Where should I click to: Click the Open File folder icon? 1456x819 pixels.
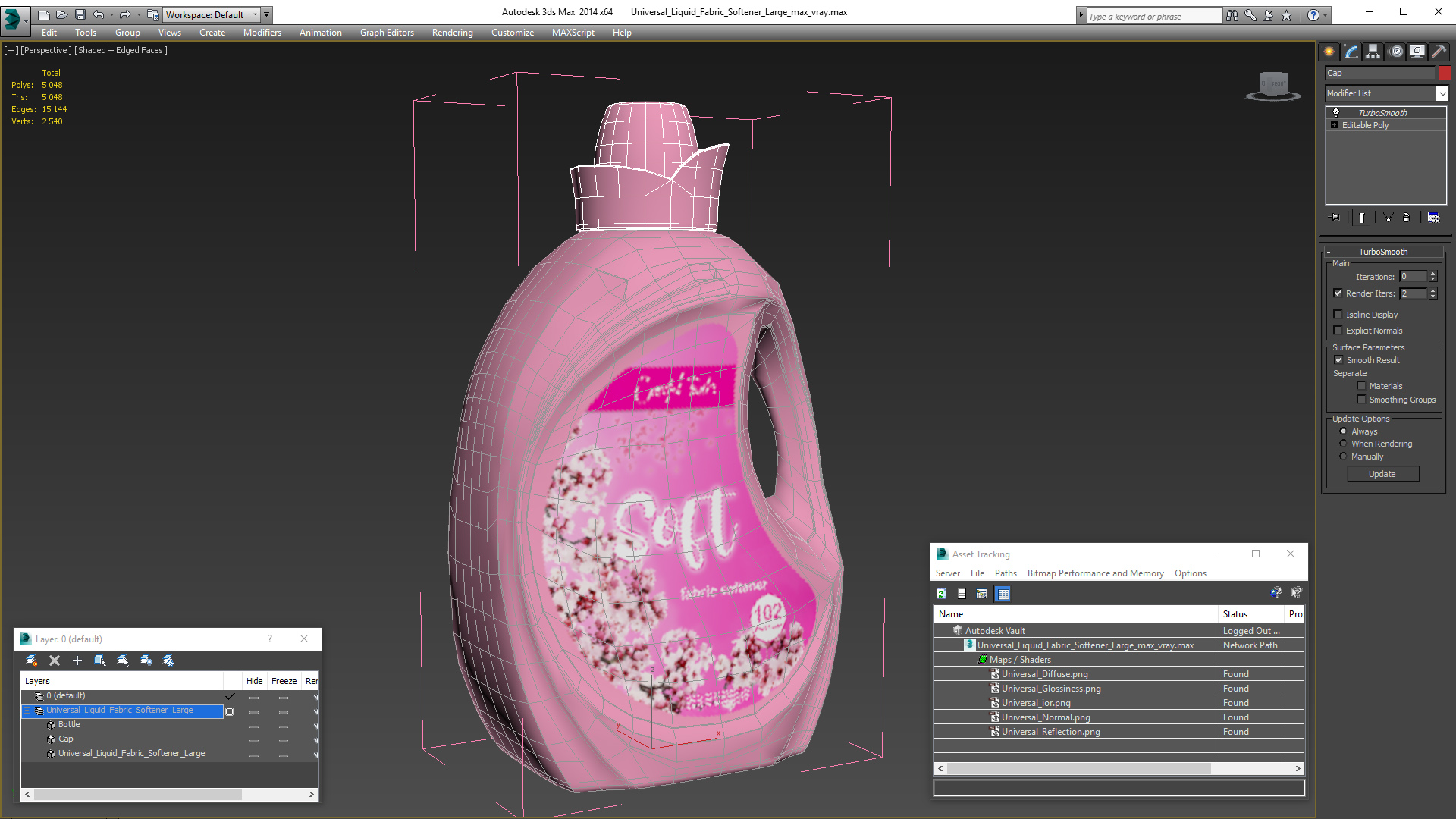coord(61,14)
